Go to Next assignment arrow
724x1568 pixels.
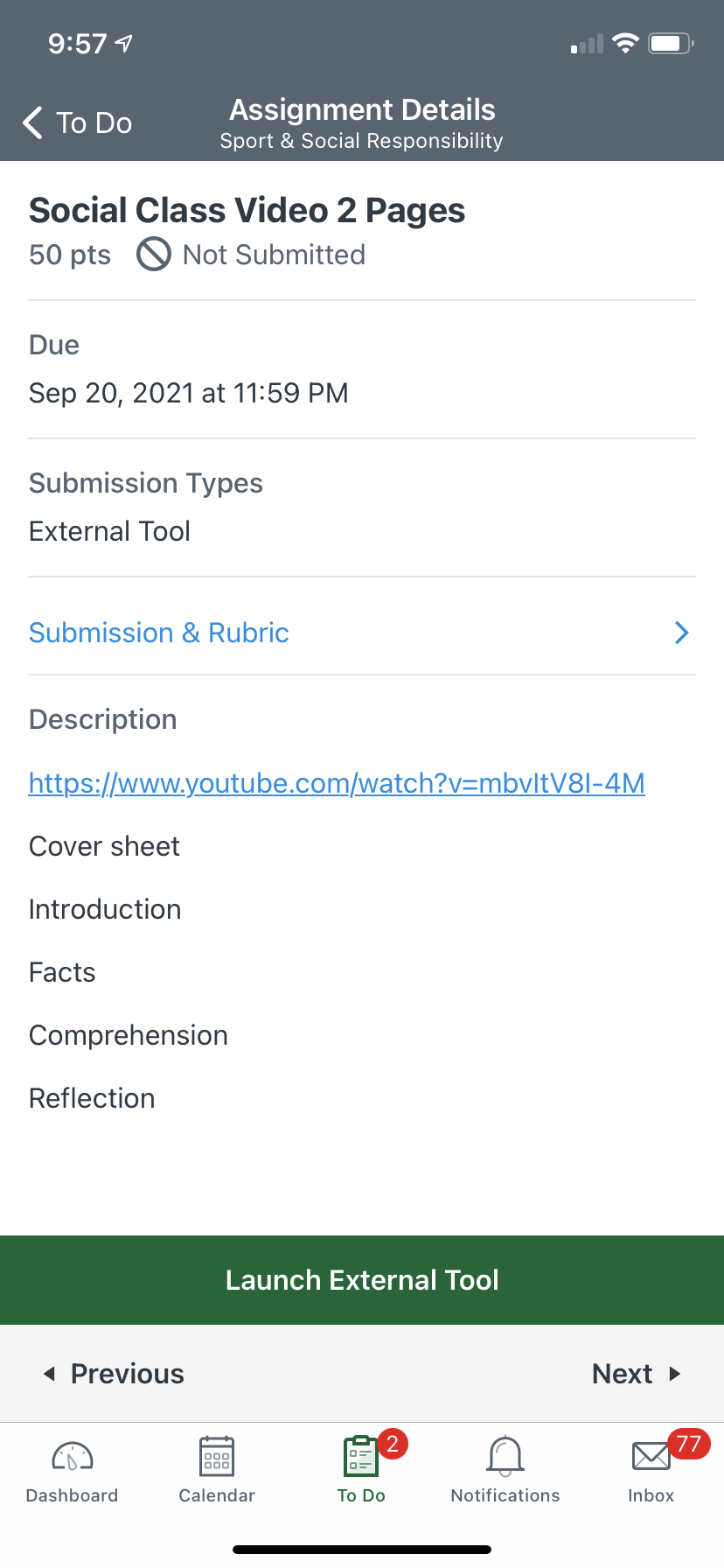click(674, 1374)
